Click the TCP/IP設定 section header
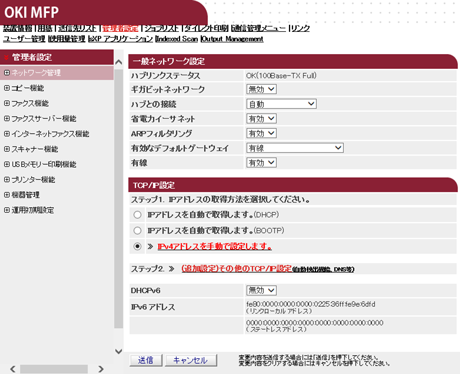 [293, 185]
